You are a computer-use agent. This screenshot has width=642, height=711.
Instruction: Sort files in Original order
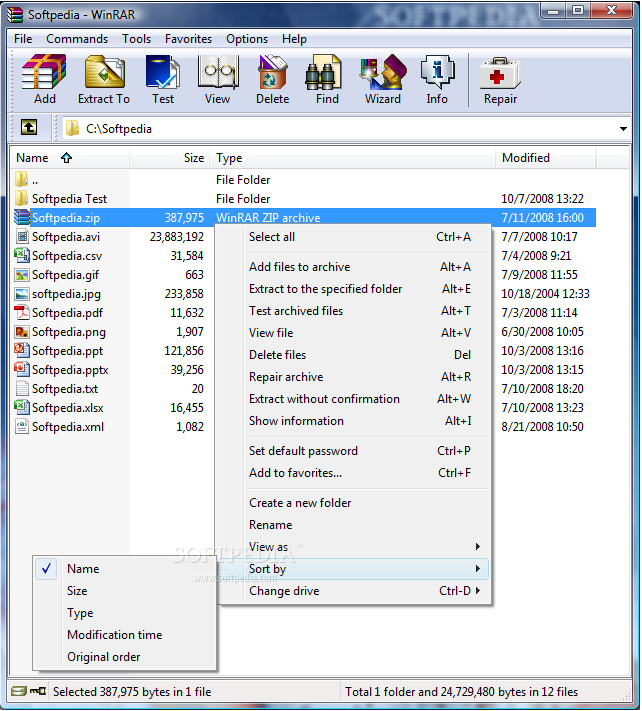[125, 657]
